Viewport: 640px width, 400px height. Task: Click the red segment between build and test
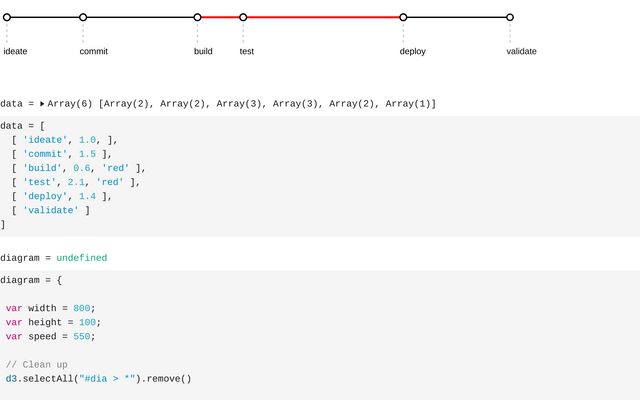pos(220,17)
